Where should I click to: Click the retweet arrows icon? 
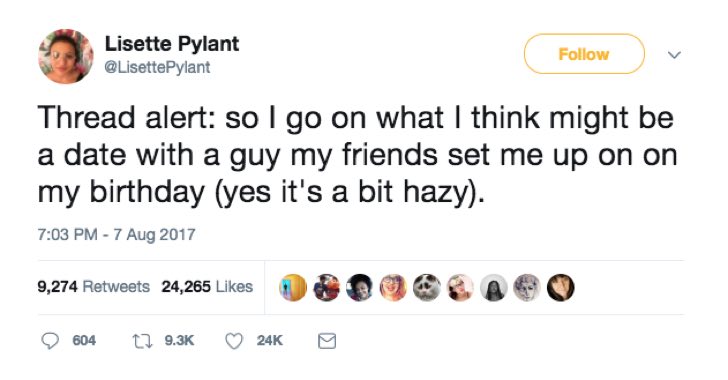pyautogui.click(x=142, y=341)
